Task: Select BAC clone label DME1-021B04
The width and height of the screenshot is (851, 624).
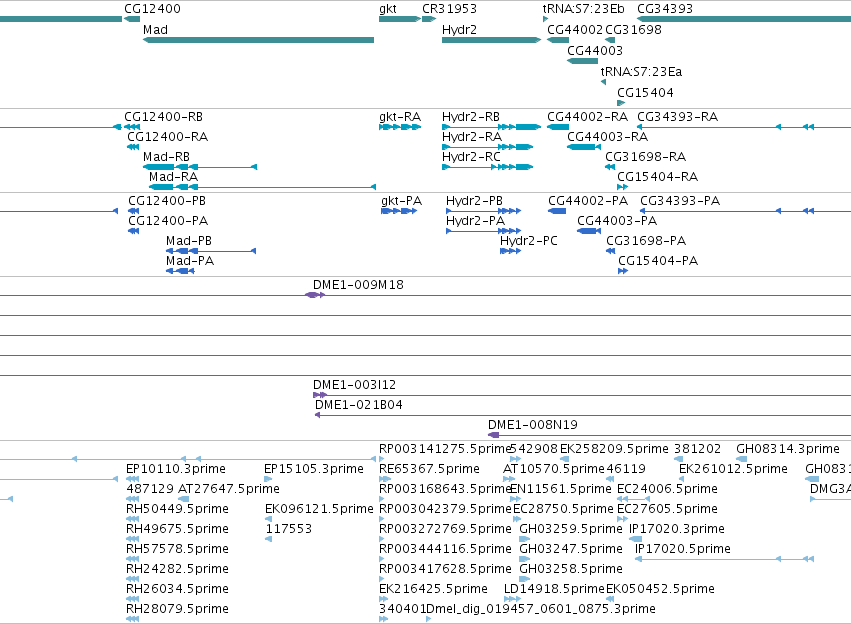Action: 359,405
